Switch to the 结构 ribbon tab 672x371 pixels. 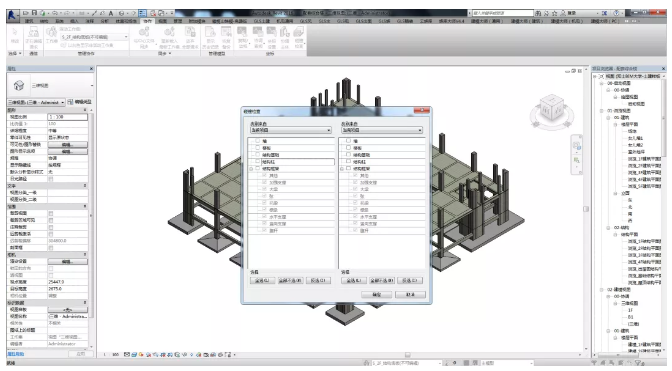[x=44, y=21]
